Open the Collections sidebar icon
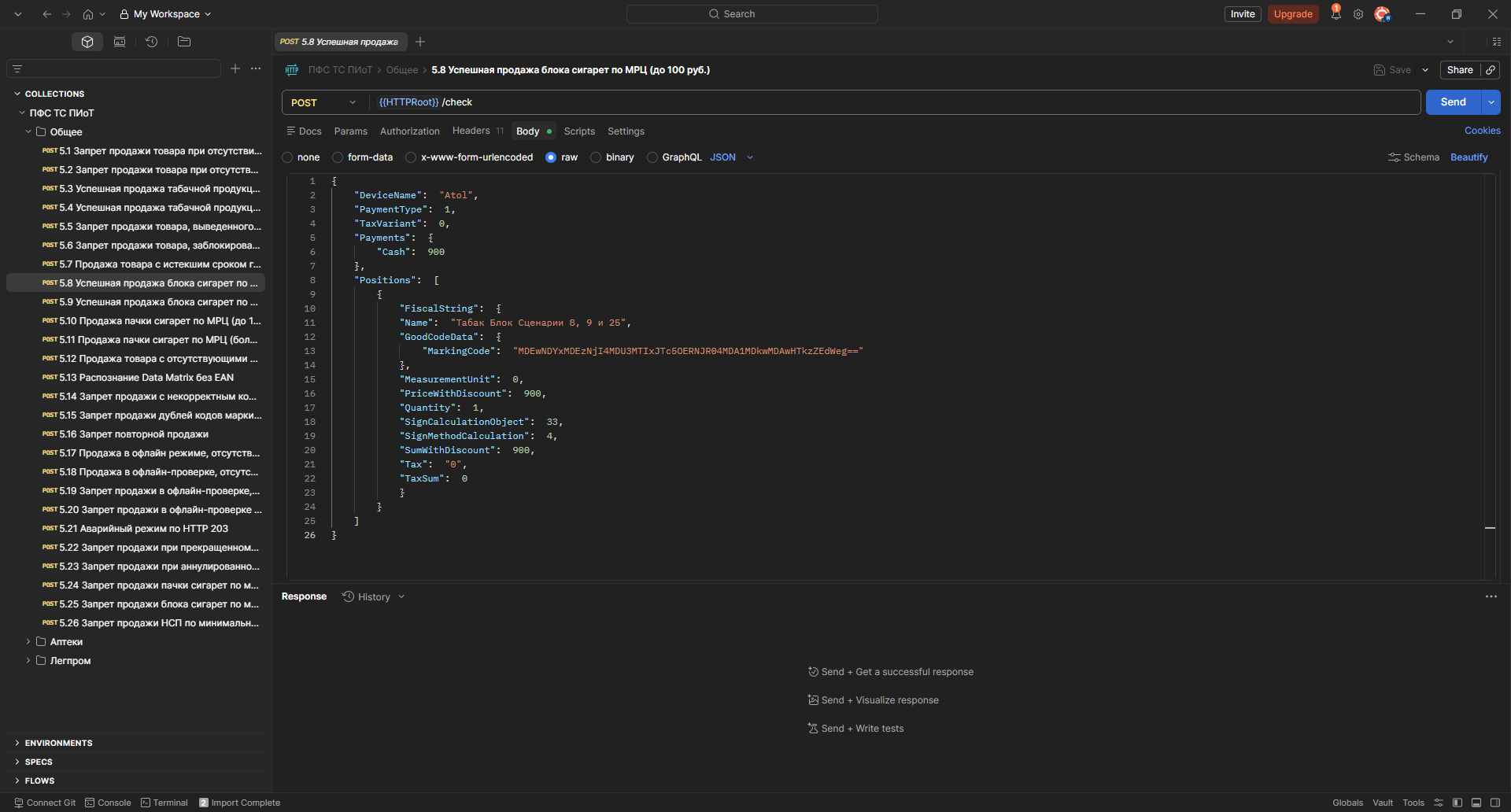This screenshot has width=1511, height=812. [x=87, y=42]
